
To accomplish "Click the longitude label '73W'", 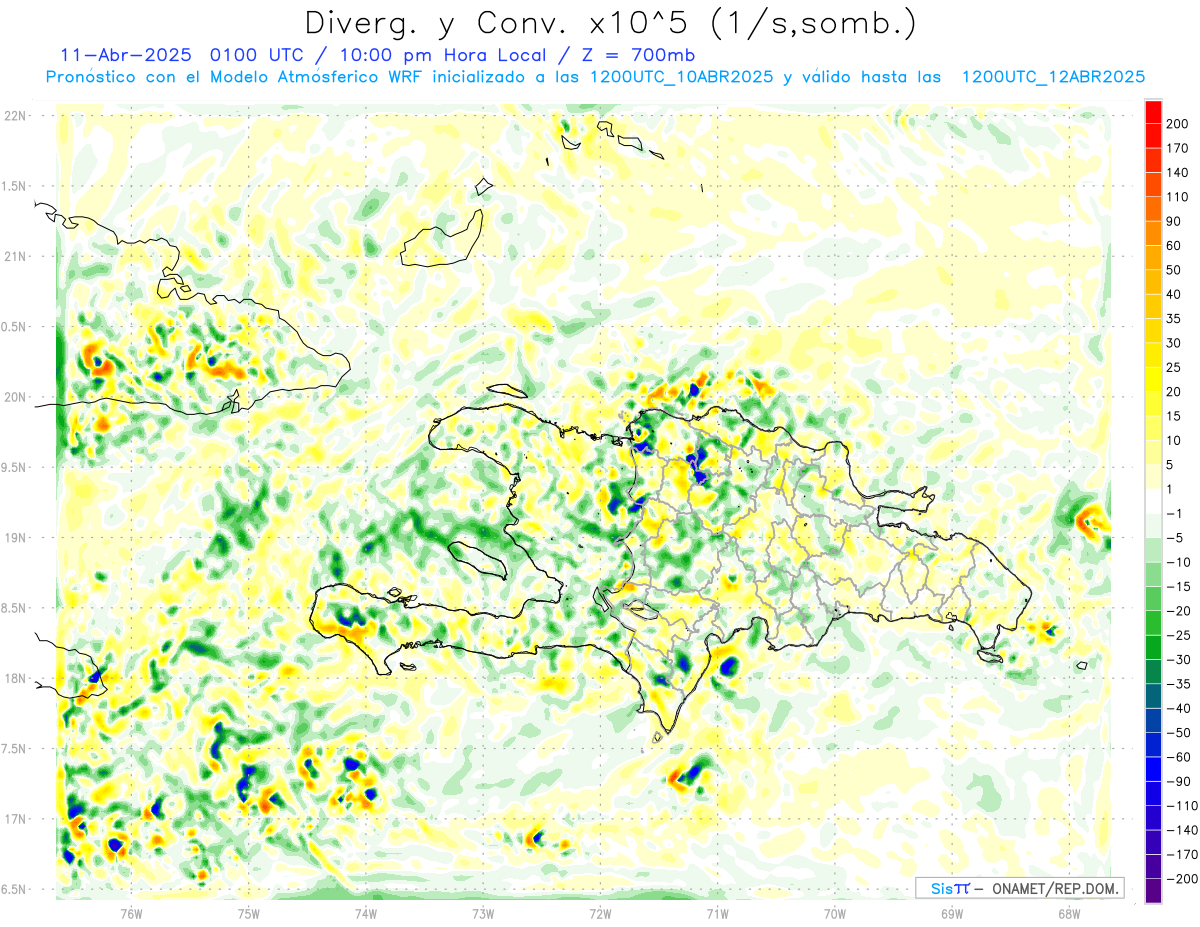I will click(x=483, y=913).
